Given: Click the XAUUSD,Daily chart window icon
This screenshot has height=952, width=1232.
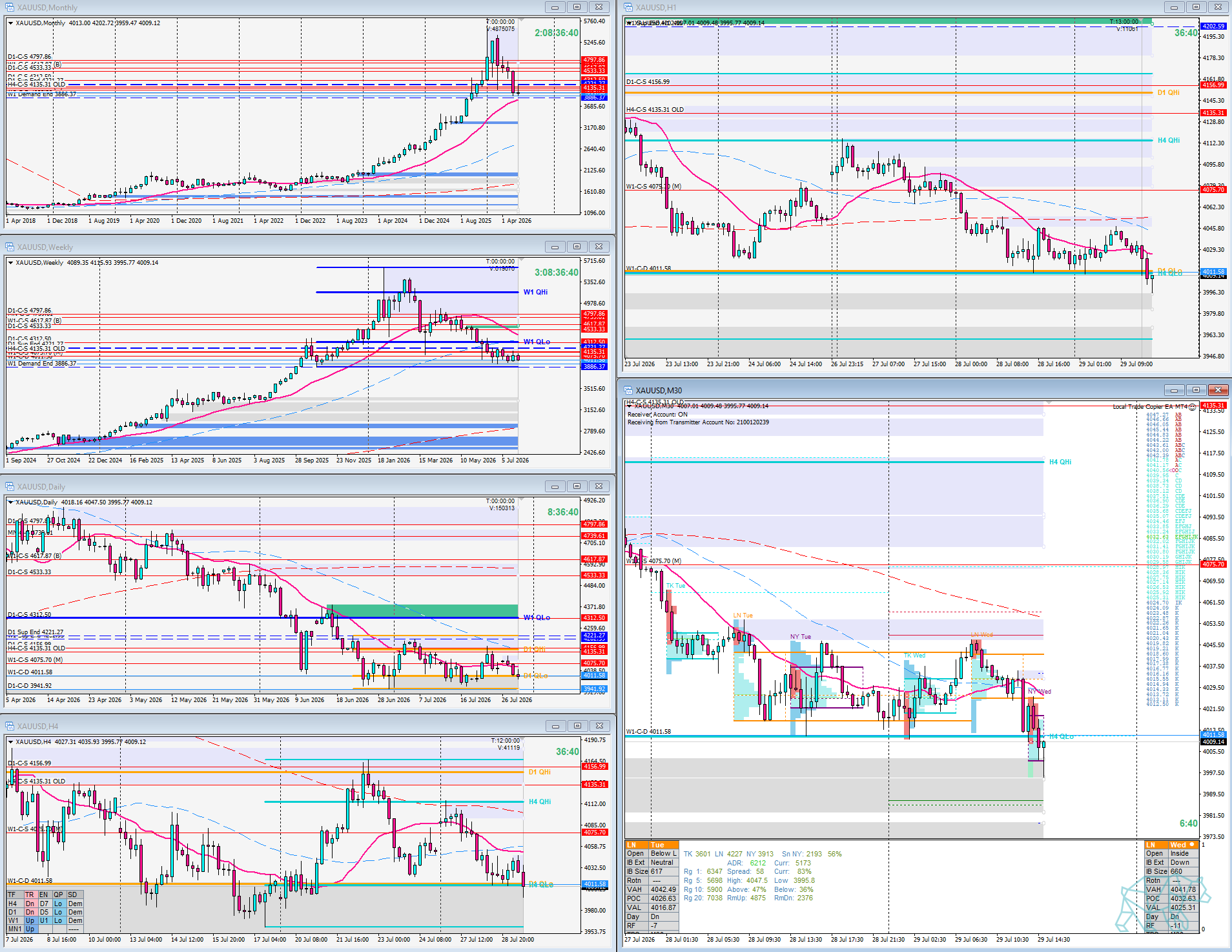Looking at the screenshot, I should pyautogui.click(x=10, y=486).
